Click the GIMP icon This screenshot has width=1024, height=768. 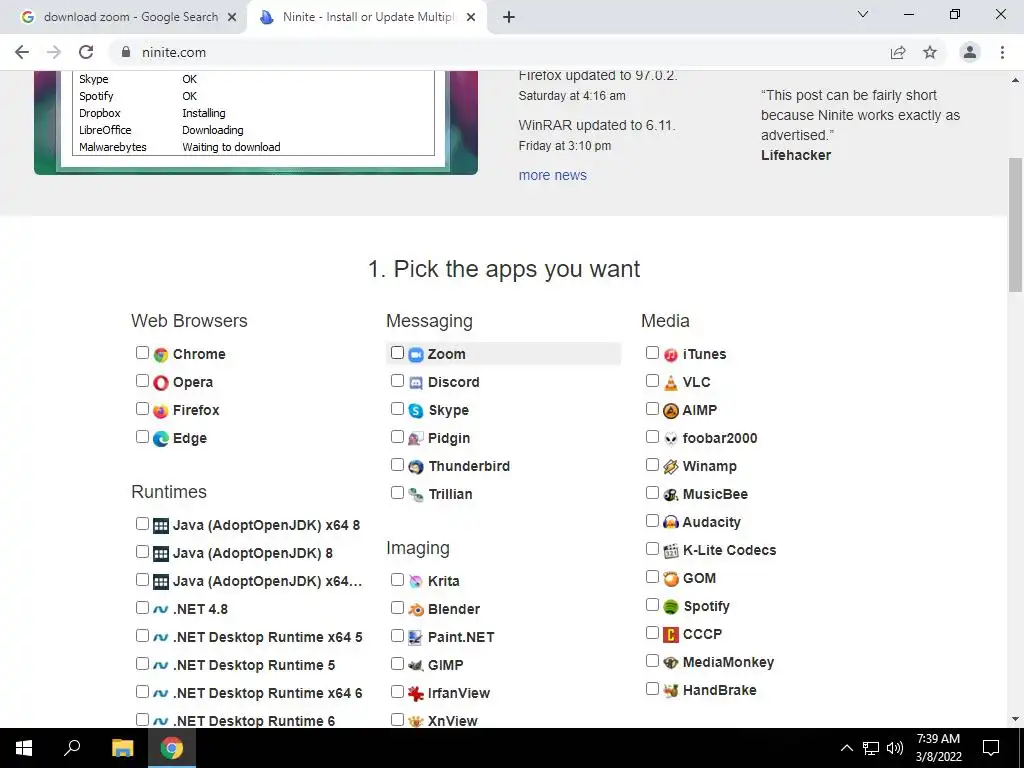pyautogui.click(x=416, y=665)
